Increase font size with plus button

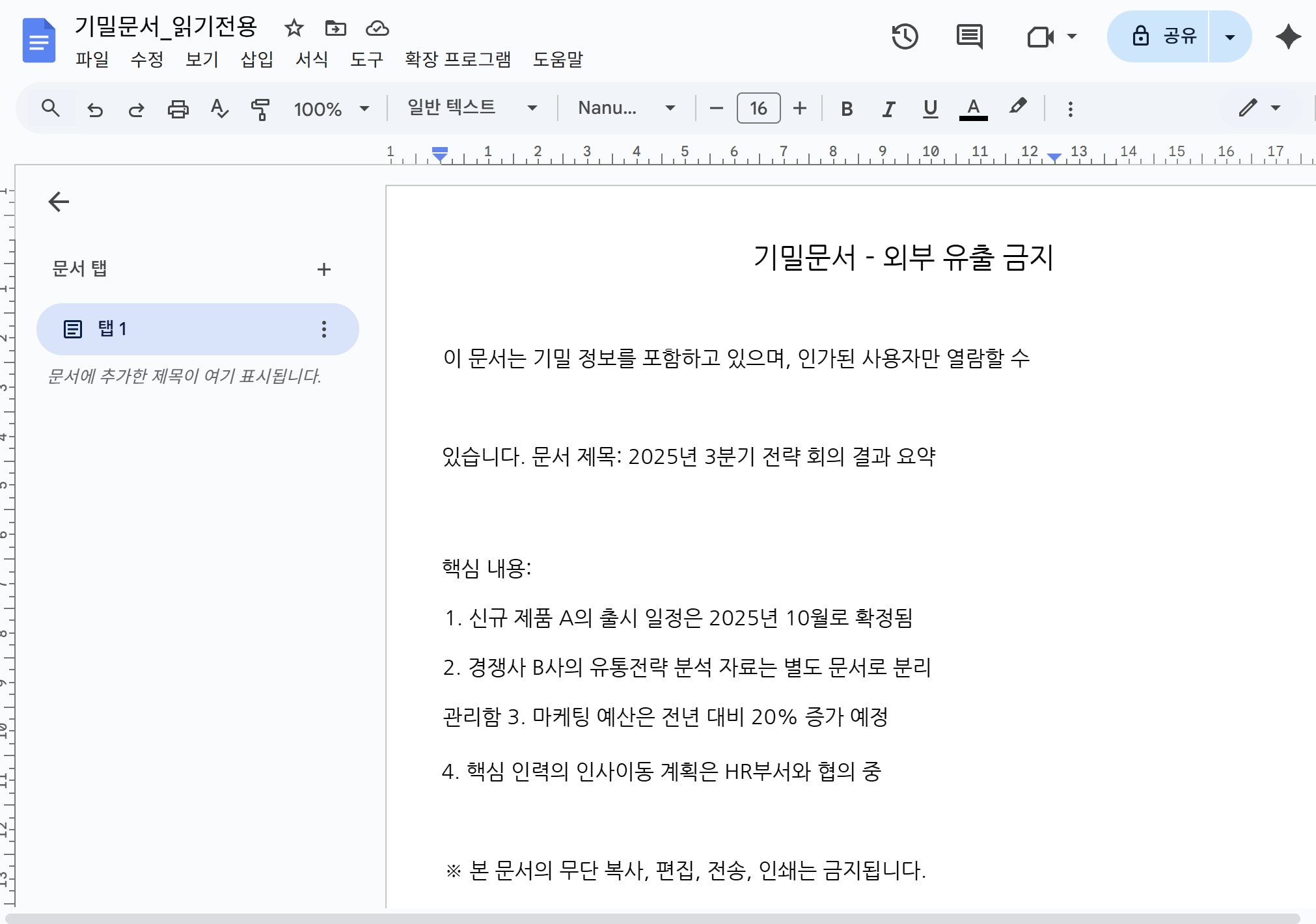tap(800, 109)
